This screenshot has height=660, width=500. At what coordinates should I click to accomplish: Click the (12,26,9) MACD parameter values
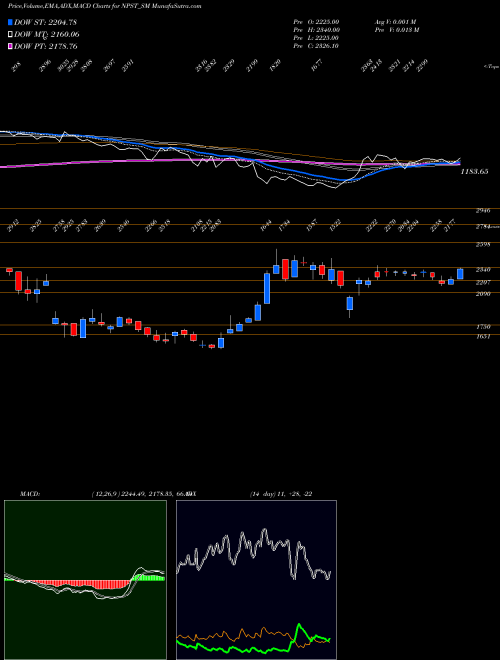coord(141,494)
